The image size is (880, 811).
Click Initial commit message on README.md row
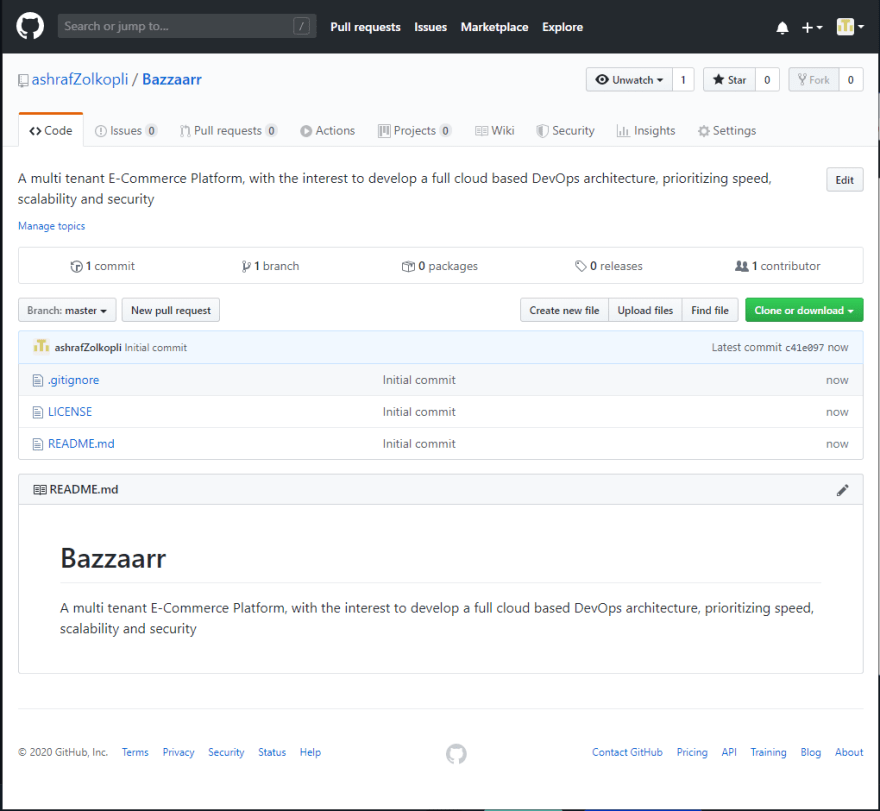[419, 444]
